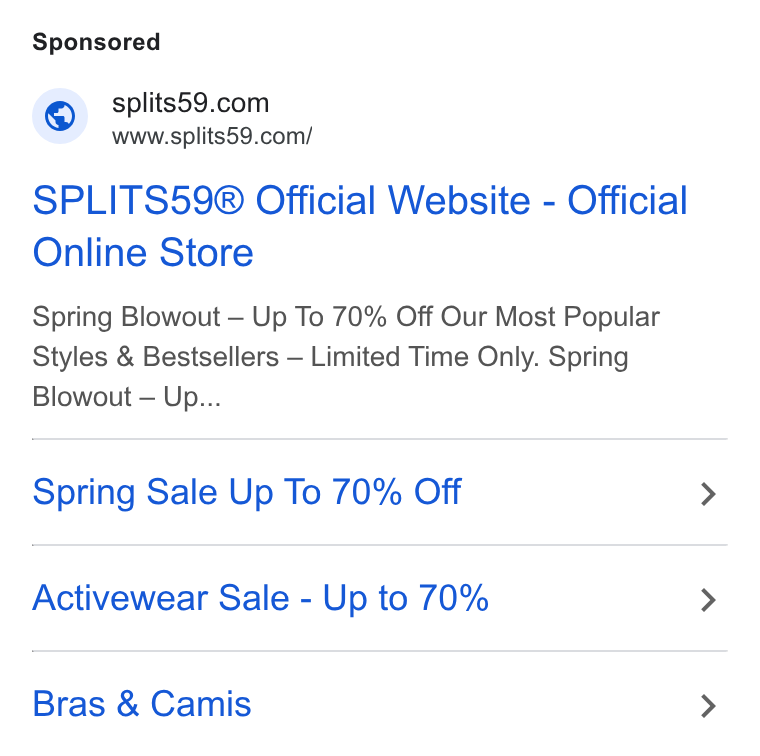Tap the arrow icon beside Activewear Sale
Viewport: 760px width, 756px height.
[x=708, y=600]
